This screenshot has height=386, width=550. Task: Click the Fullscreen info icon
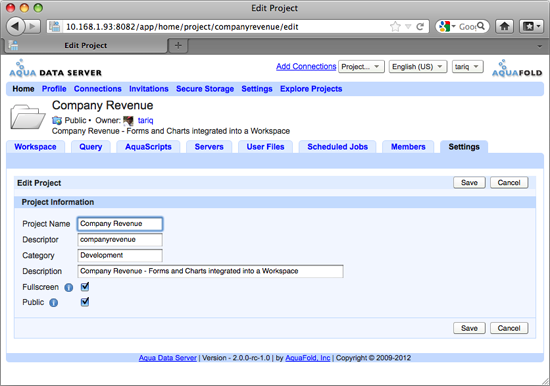(x=69, y=288)
